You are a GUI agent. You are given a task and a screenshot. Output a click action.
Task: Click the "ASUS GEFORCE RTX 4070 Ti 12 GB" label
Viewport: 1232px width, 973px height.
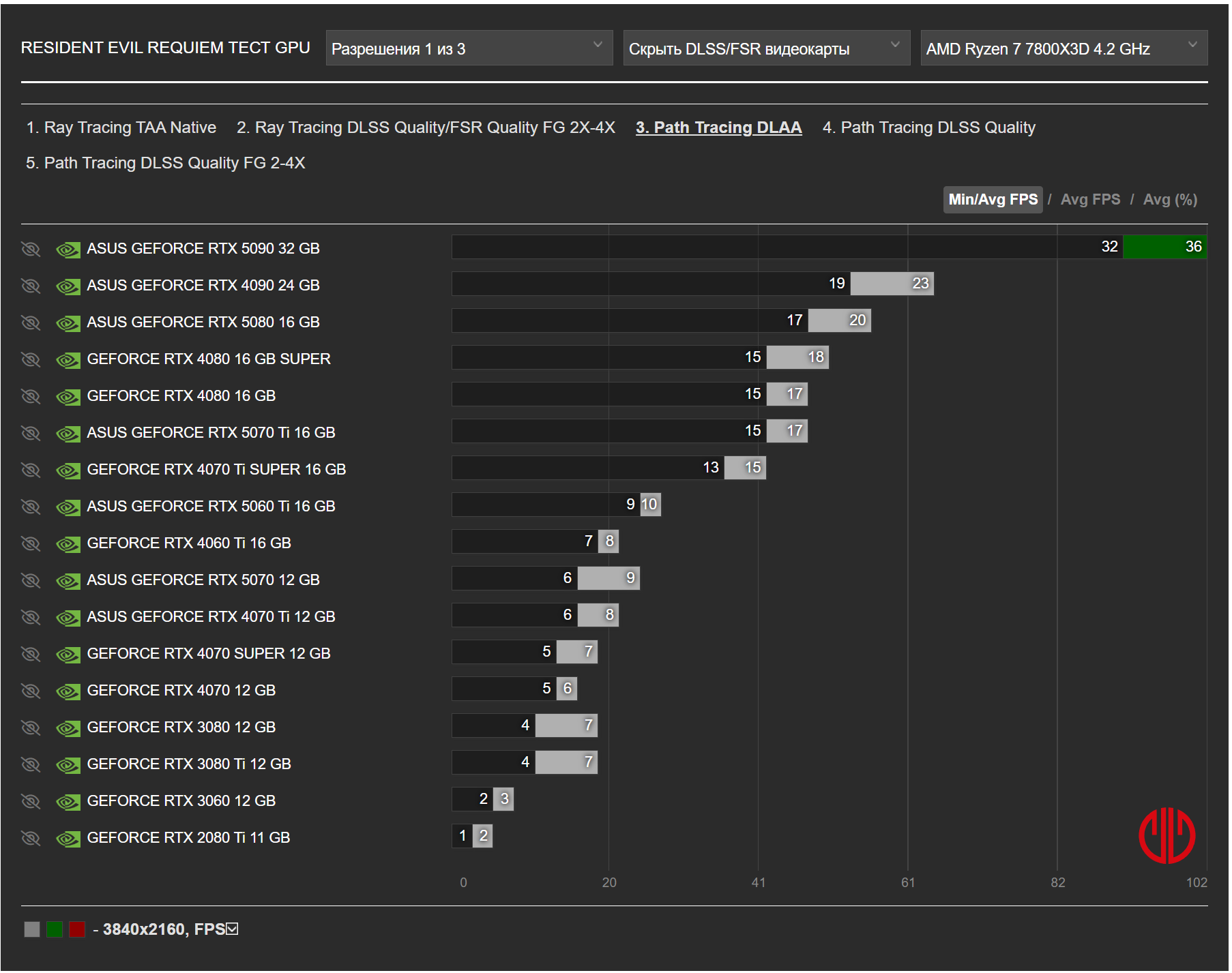211,617
